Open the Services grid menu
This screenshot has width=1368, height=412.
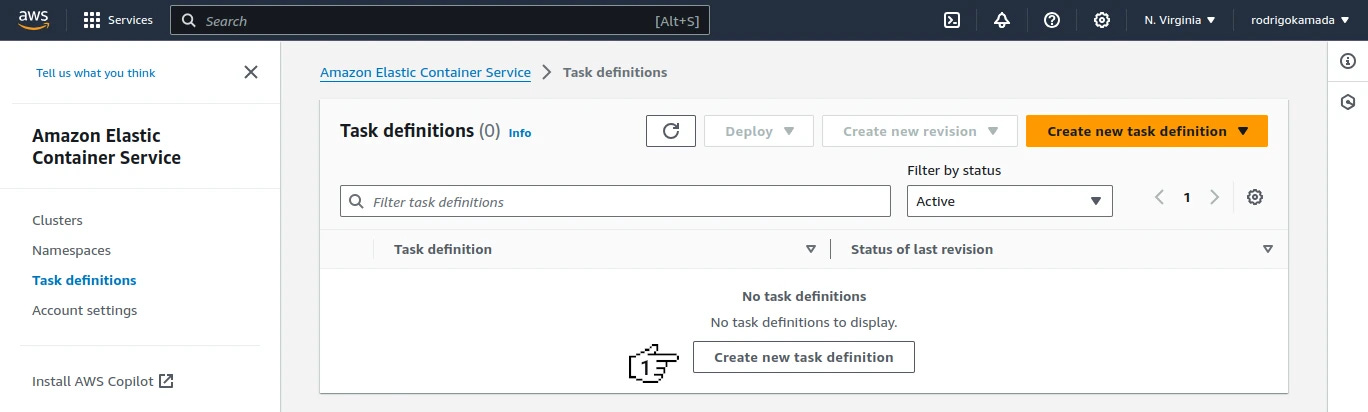coord(118,20)
